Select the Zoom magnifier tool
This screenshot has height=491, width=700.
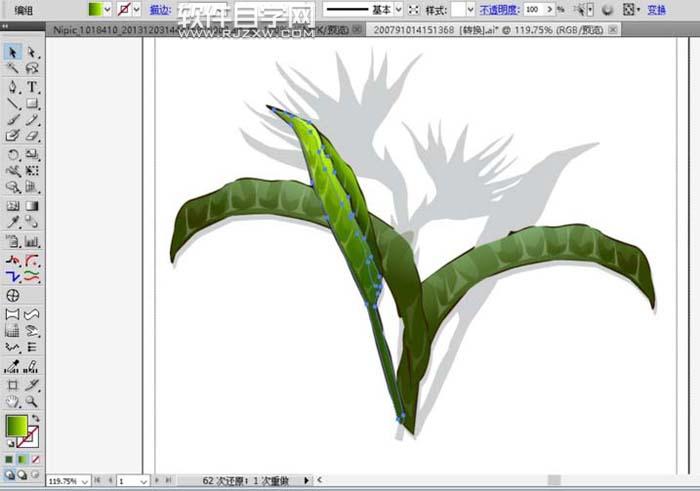[31, 401]
